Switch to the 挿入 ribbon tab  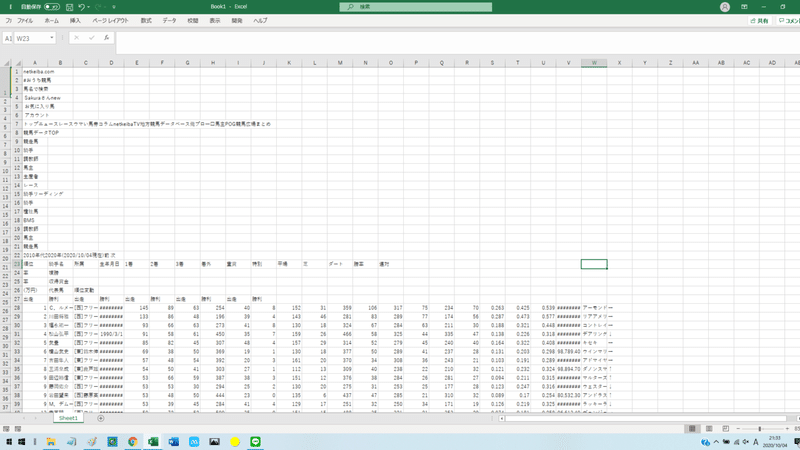[75, 21]
